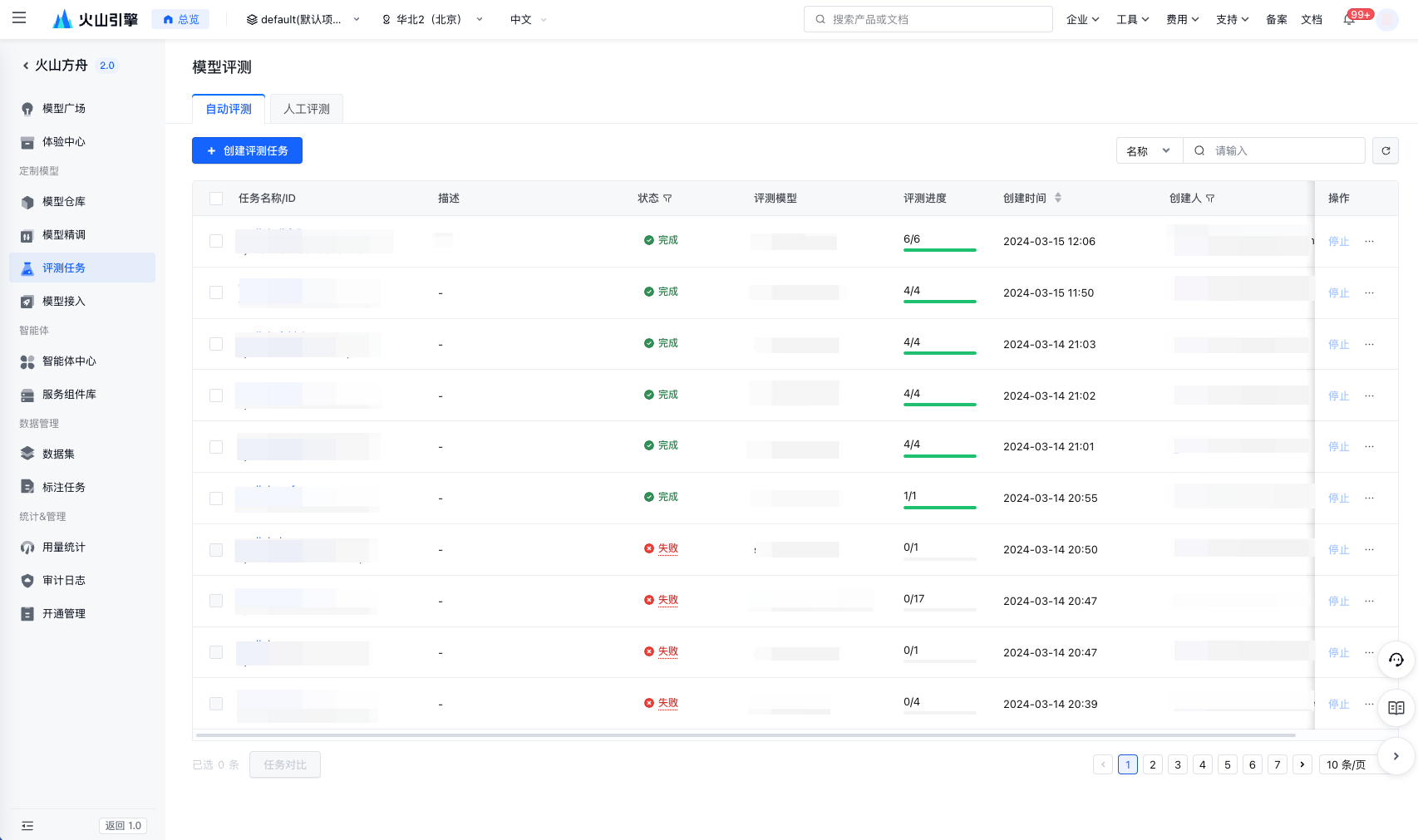Viewport: 1418px width, 840px height.
Task: Go to next page arrow in pagination
Action: pyautogui.click(x=1302, y=764)
